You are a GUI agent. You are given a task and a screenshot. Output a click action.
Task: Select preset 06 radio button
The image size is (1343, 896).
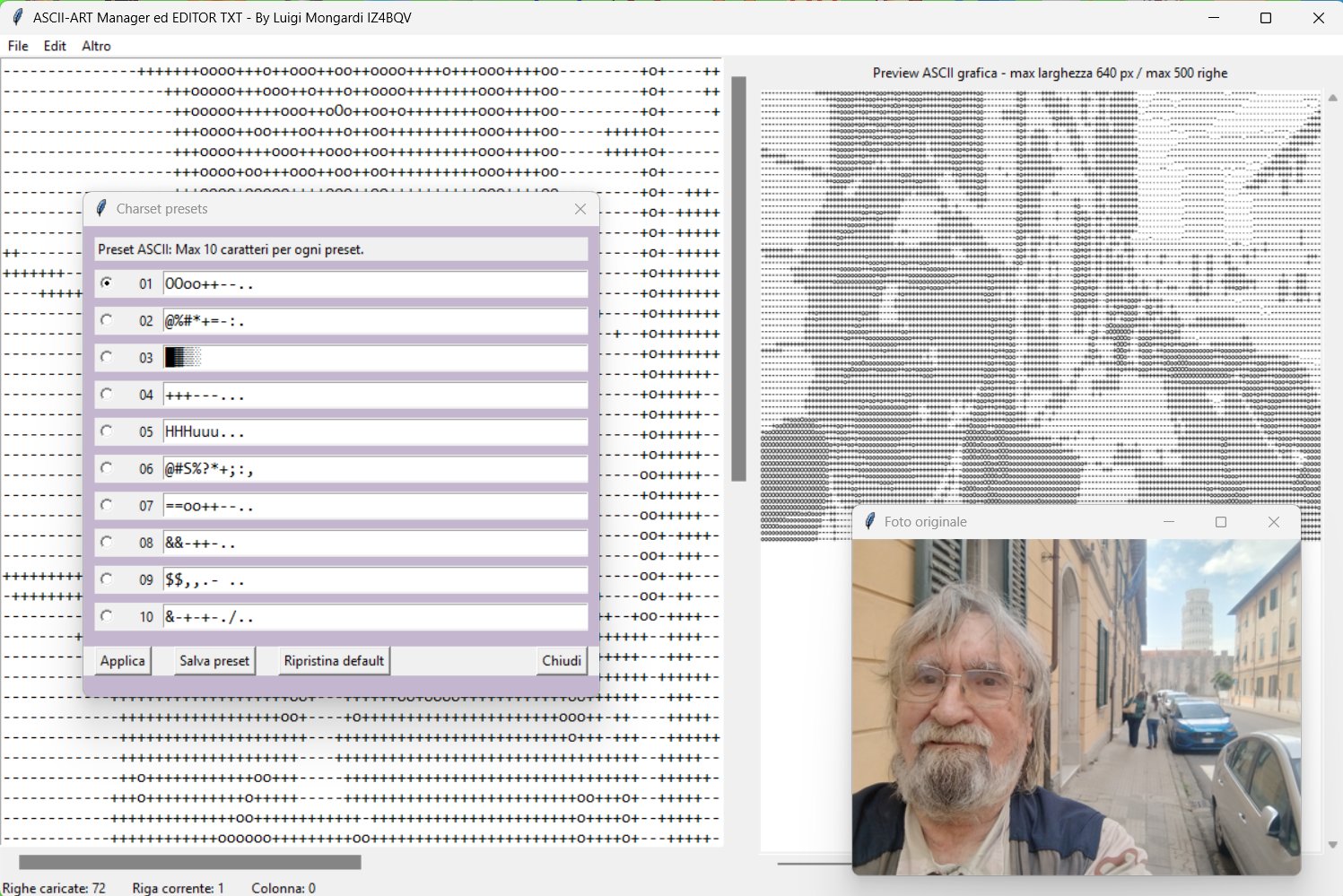(x=107, y=468)
